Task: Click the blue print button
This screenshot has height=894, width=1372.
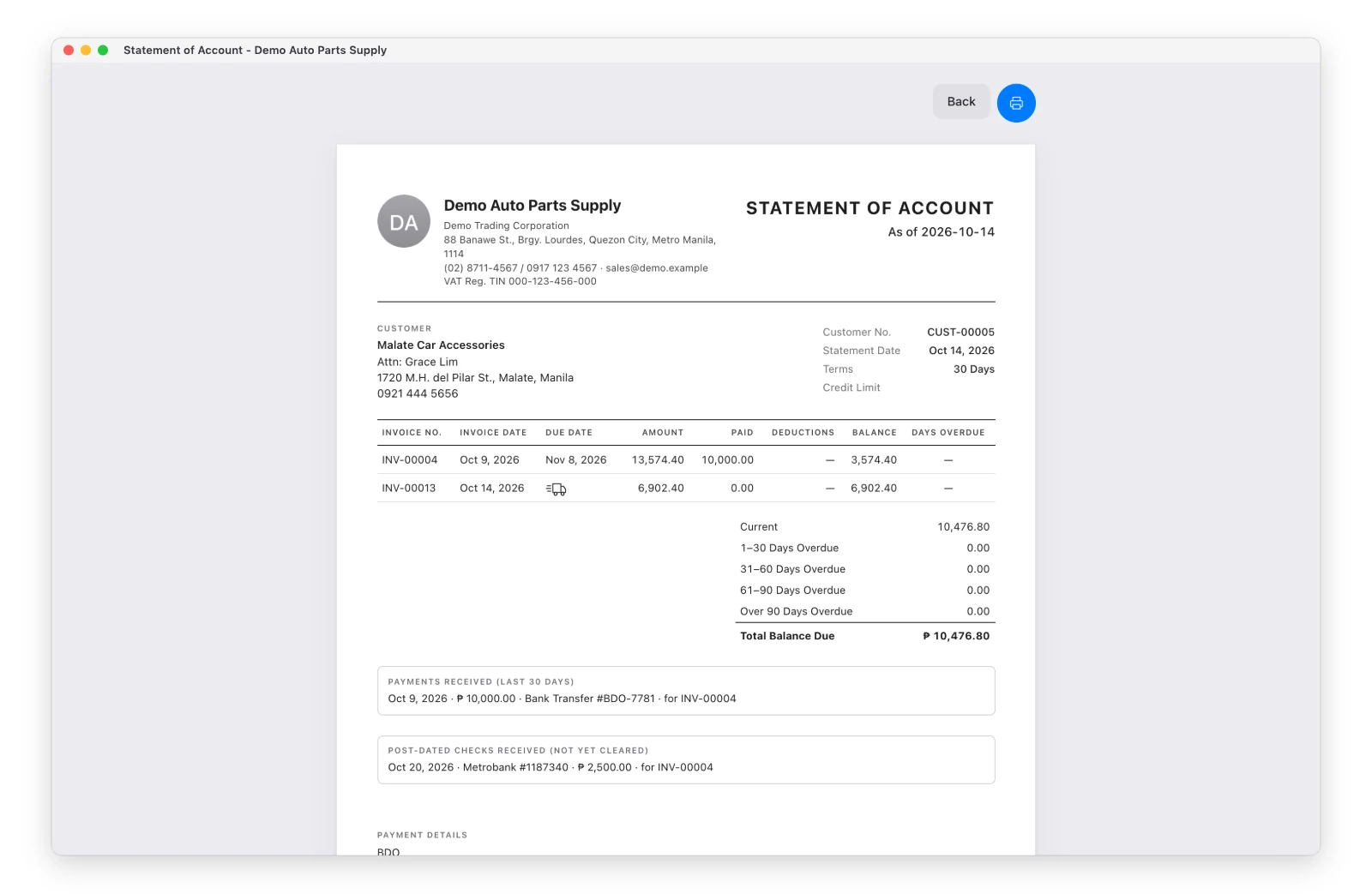Action: click(x=1016, y=103)
